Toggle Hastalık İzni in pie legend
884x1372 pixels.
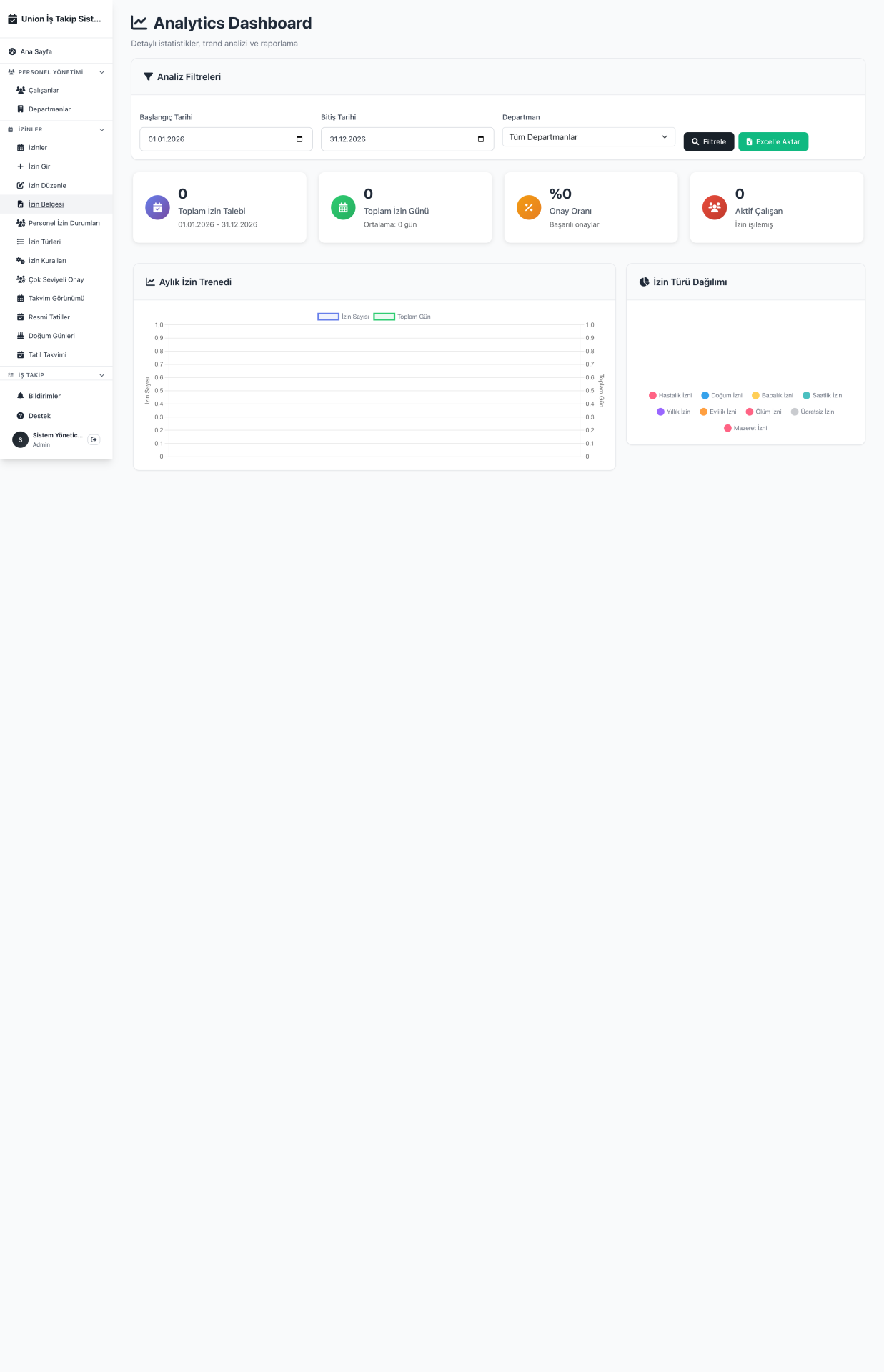tap(670, 395)
